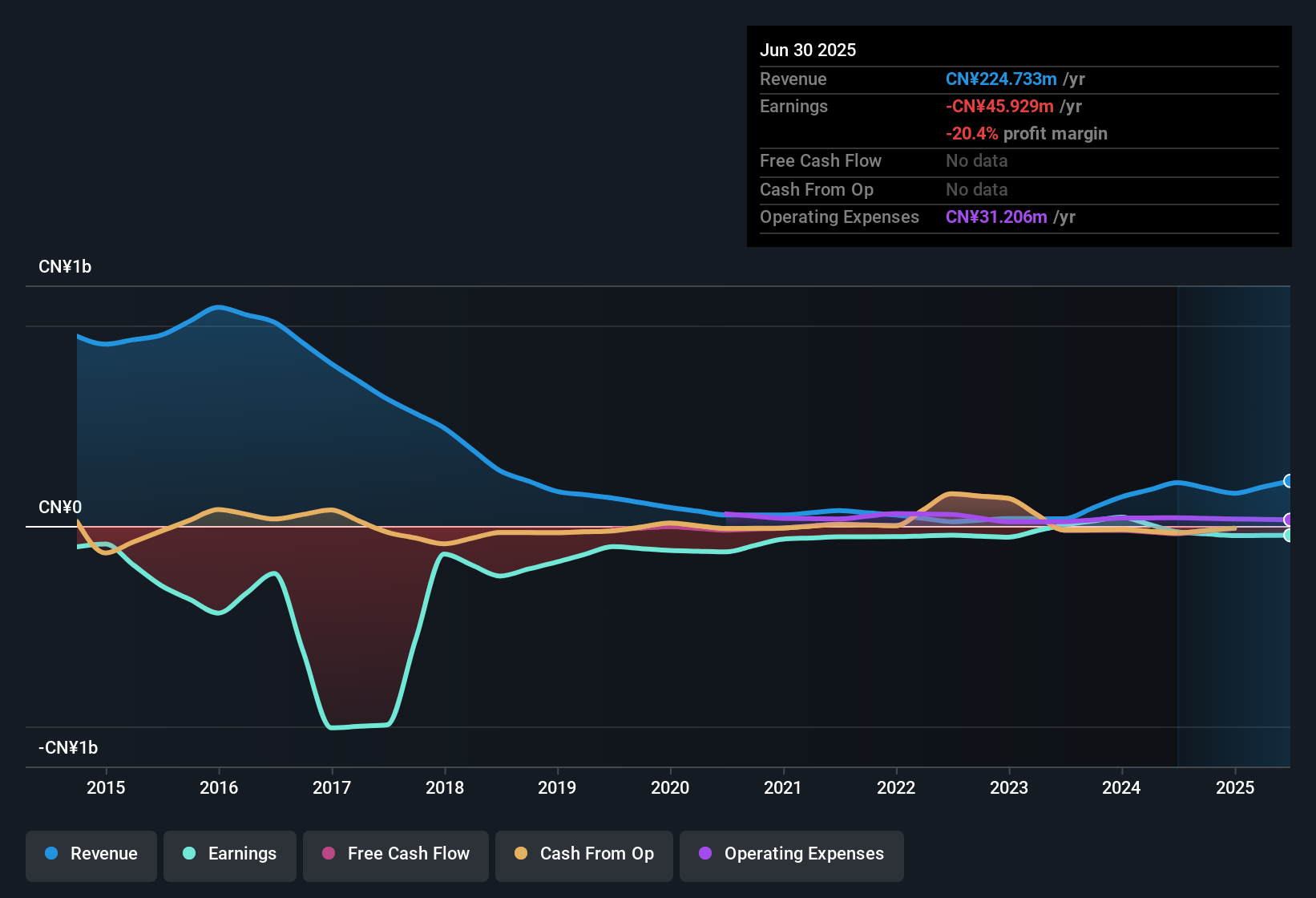Screen dimensions: 1316x898
Task: Click the blue Revenue legend dot
Action: click(50, 854)
